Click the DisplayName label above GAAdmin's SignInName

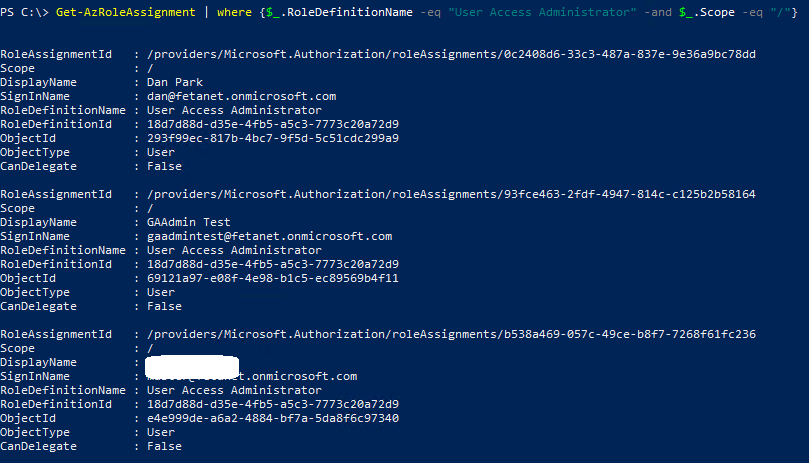coord(38,222)
